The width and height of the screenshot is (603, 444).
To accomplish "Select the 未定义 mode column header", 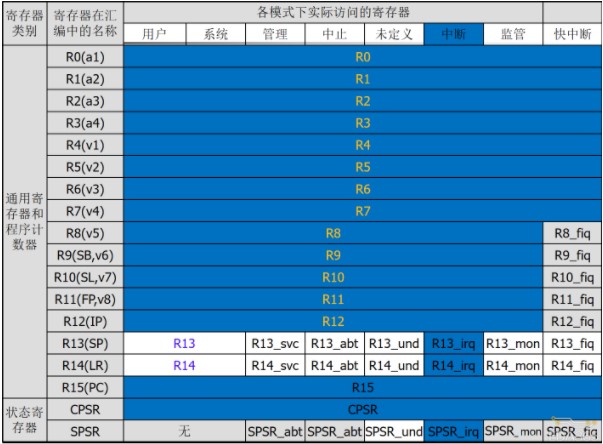I will click(x=394, y=34).
